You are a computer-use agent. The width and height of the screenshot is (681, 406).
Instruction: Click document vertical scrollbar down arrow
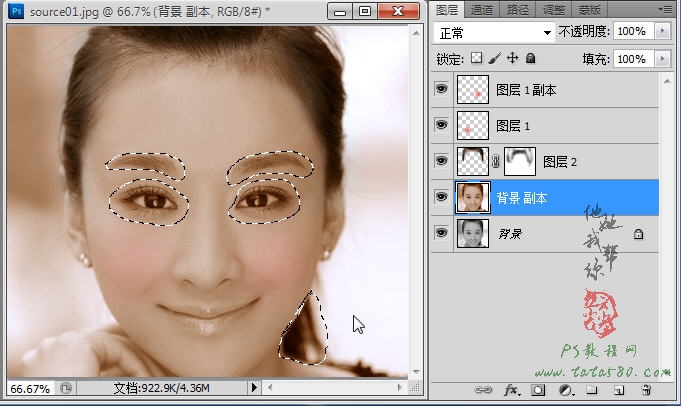416,372
